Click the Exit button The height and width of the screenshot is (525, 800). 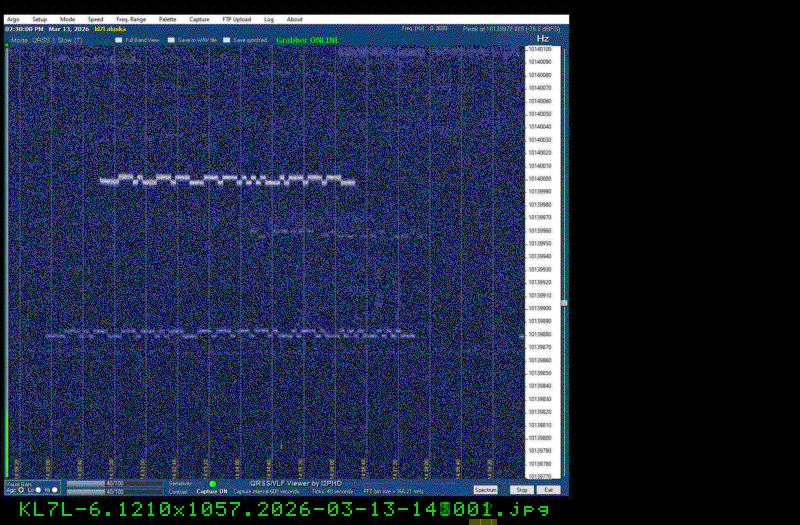click(549, 490)
